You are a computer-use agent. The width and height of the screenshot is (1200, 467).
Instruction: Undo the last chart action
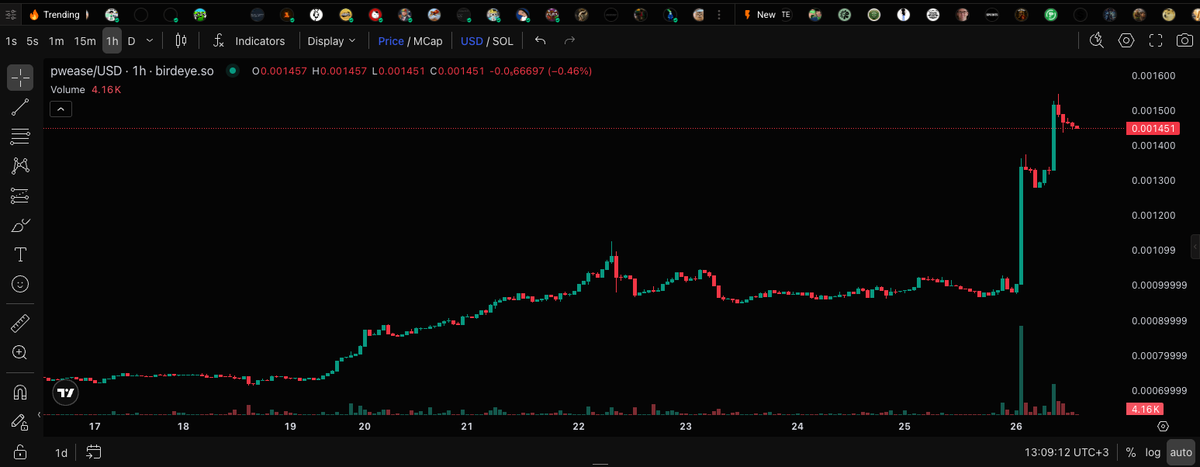click(540, 41)
